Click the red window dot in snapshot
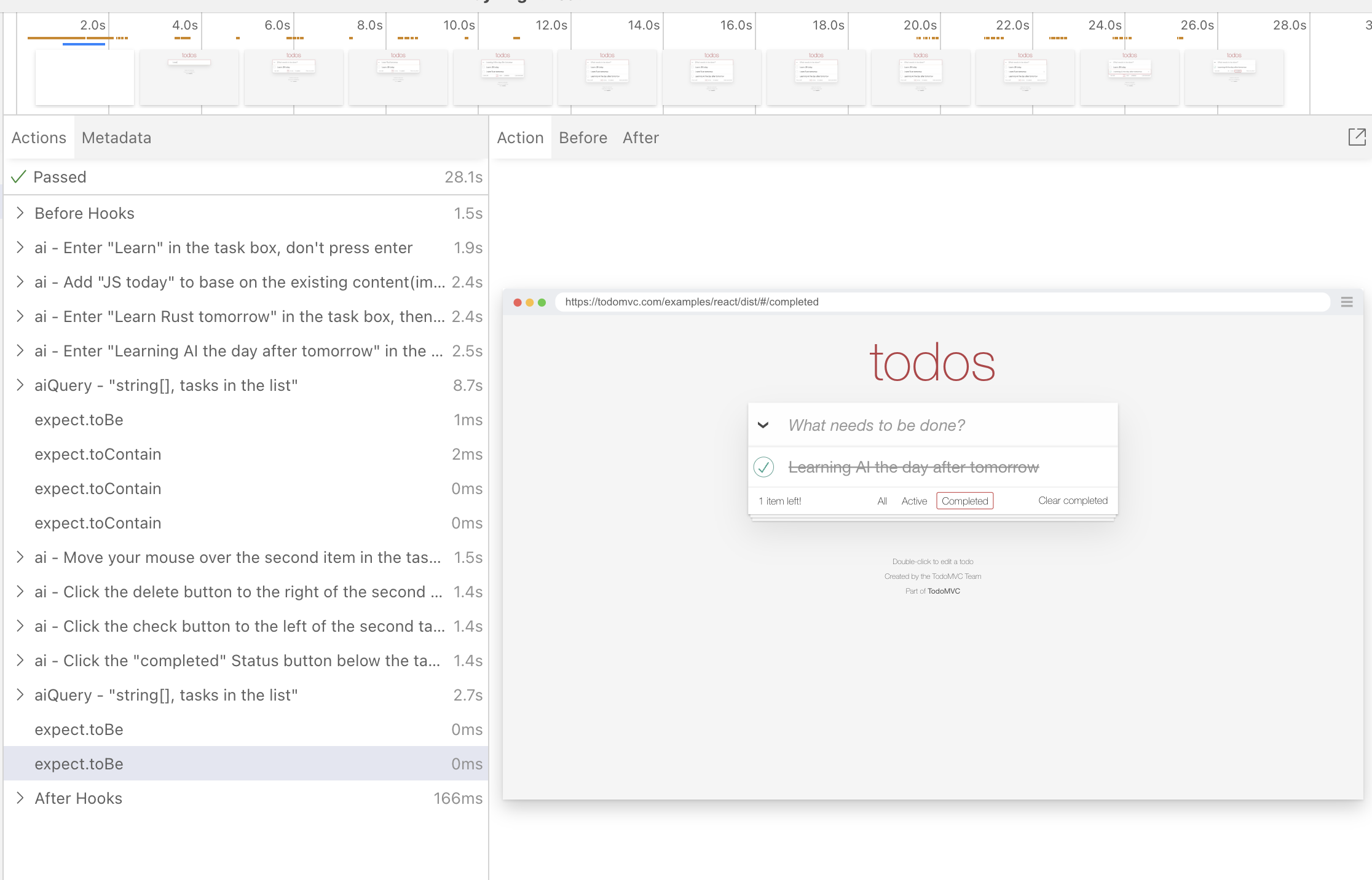Screen dimensions: 1372x880 pyautogui.click(x=518, y=302)
